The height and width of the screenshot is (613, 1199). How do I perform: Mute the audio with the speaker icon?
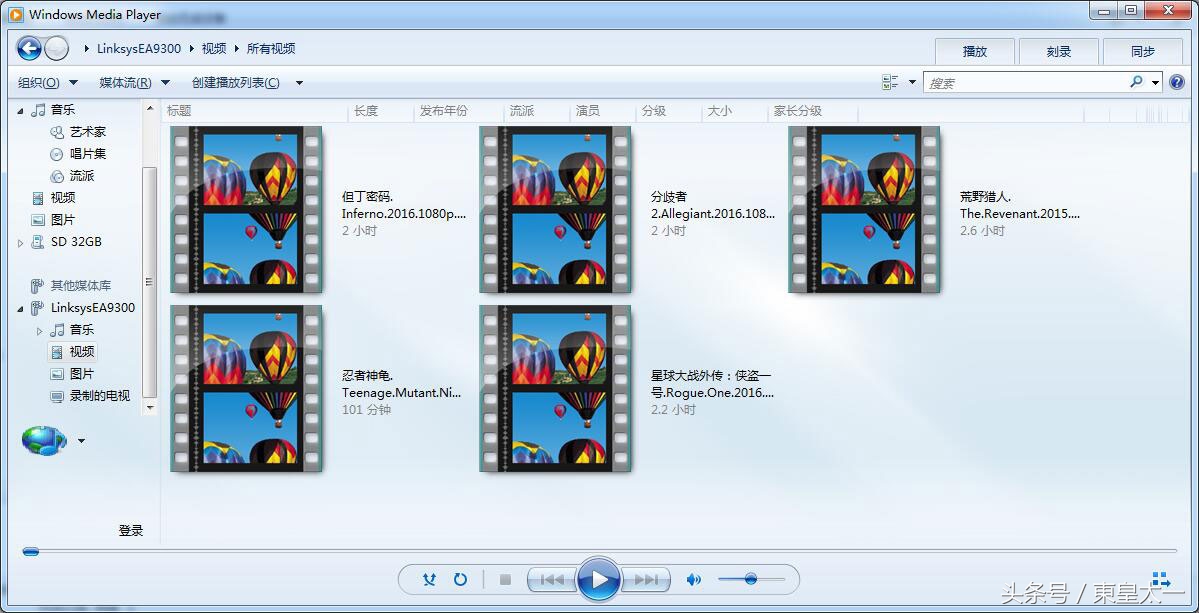coord(694,578)
